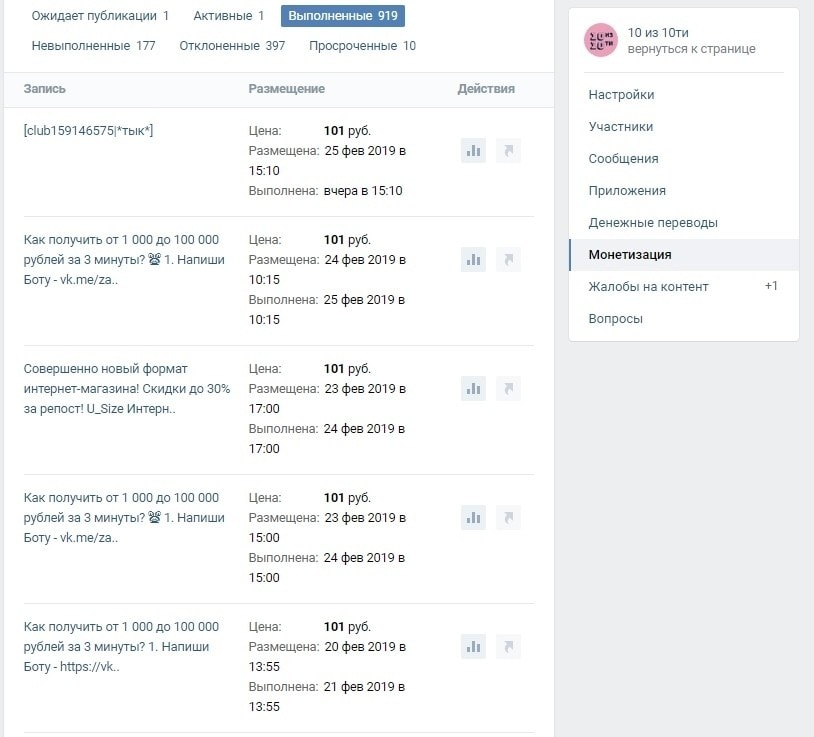
Task: Click share arrow icon for the club159146575 post
Action: coord(508,151)
